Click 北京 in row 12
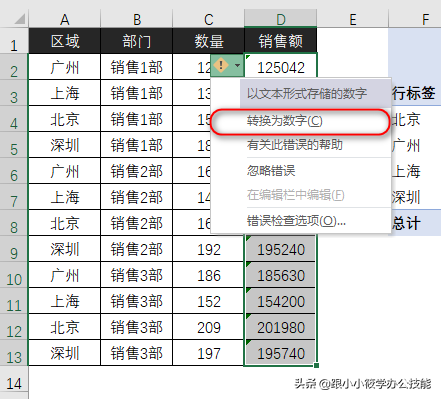441x399 pixels. click(65, 327)
